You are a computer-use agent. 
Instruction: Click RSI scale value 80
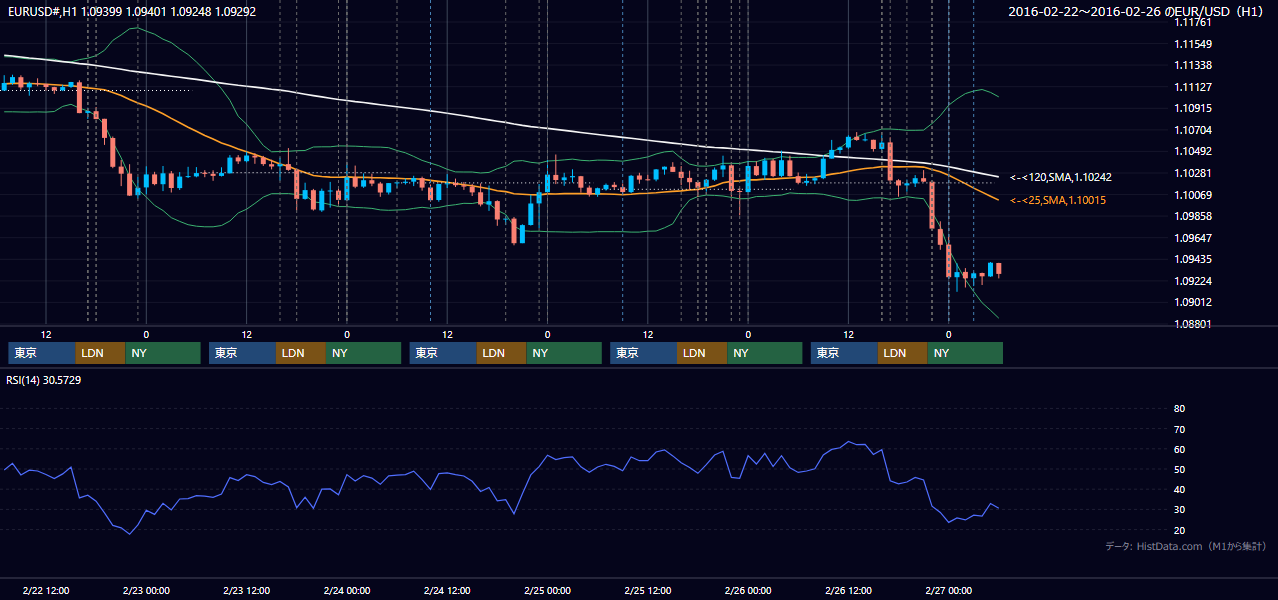pos(1179,409)
